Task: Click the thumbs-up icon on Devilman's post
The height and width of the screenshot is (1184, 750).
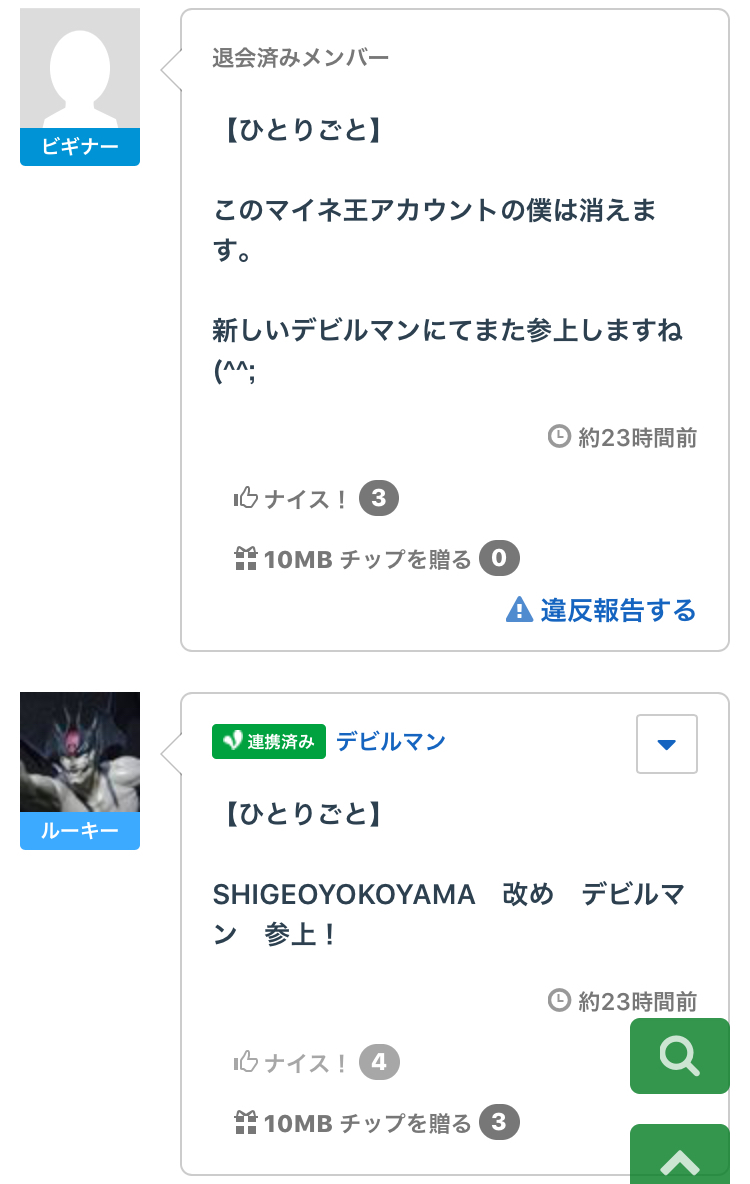Action: coord(245,1062)
